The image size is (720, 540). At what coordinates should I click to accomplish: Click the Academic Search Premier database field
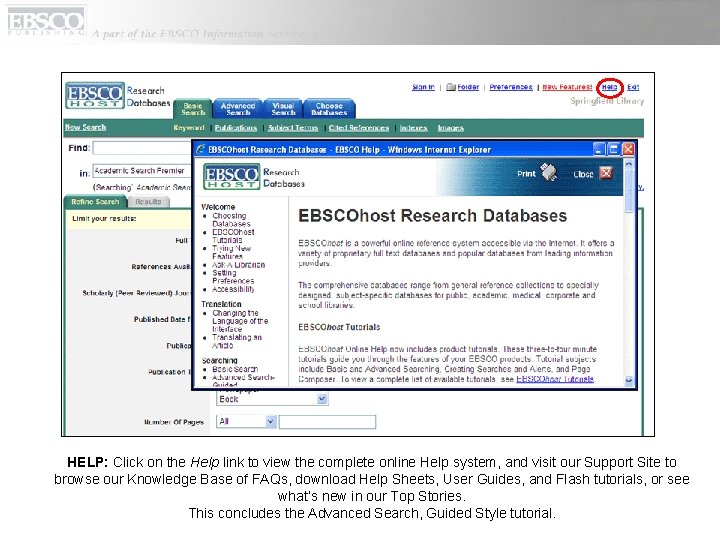click(x=141, y=171)
